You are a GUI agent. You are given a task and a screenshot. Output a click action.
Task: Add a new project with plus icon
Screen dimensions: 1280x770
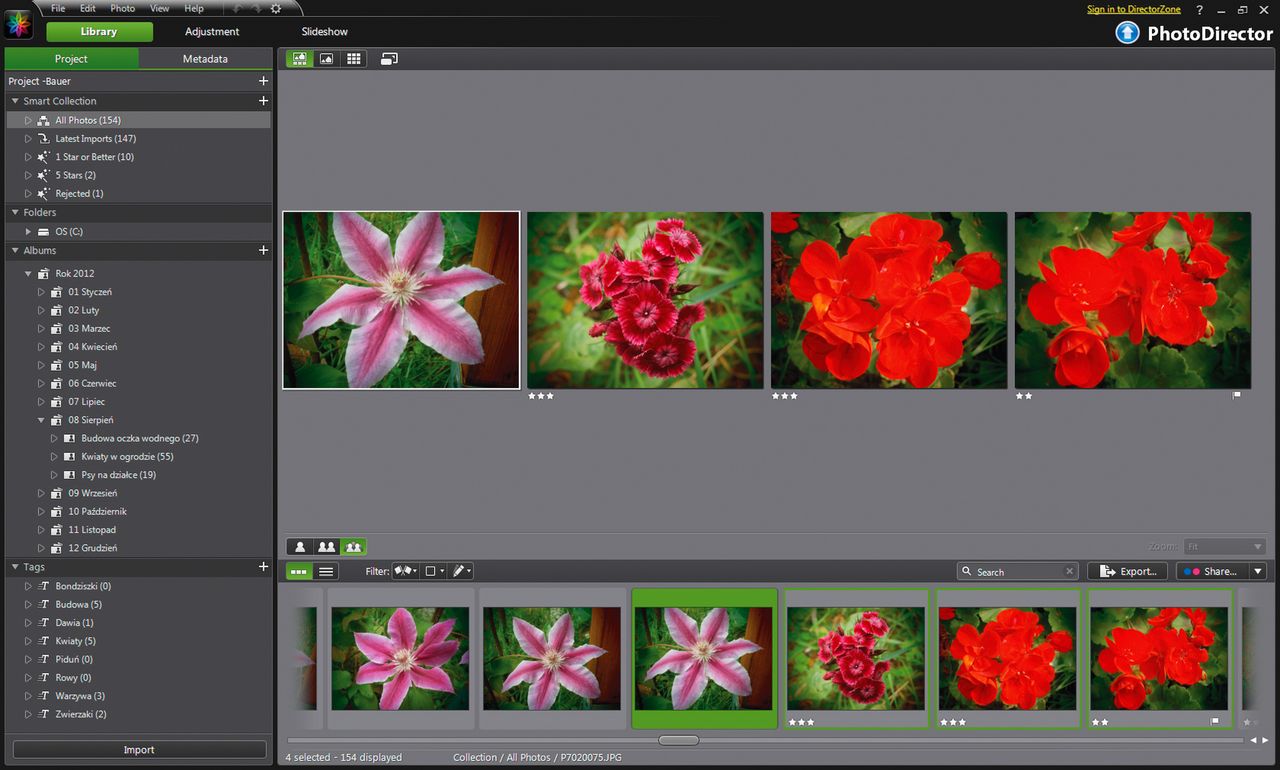pyautogui.click(x=263, y=81)
